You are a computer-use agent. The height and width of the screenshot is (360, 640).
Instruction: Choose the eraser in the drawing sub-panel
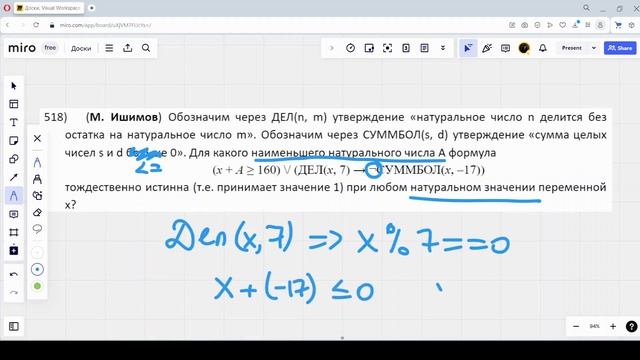37,213
